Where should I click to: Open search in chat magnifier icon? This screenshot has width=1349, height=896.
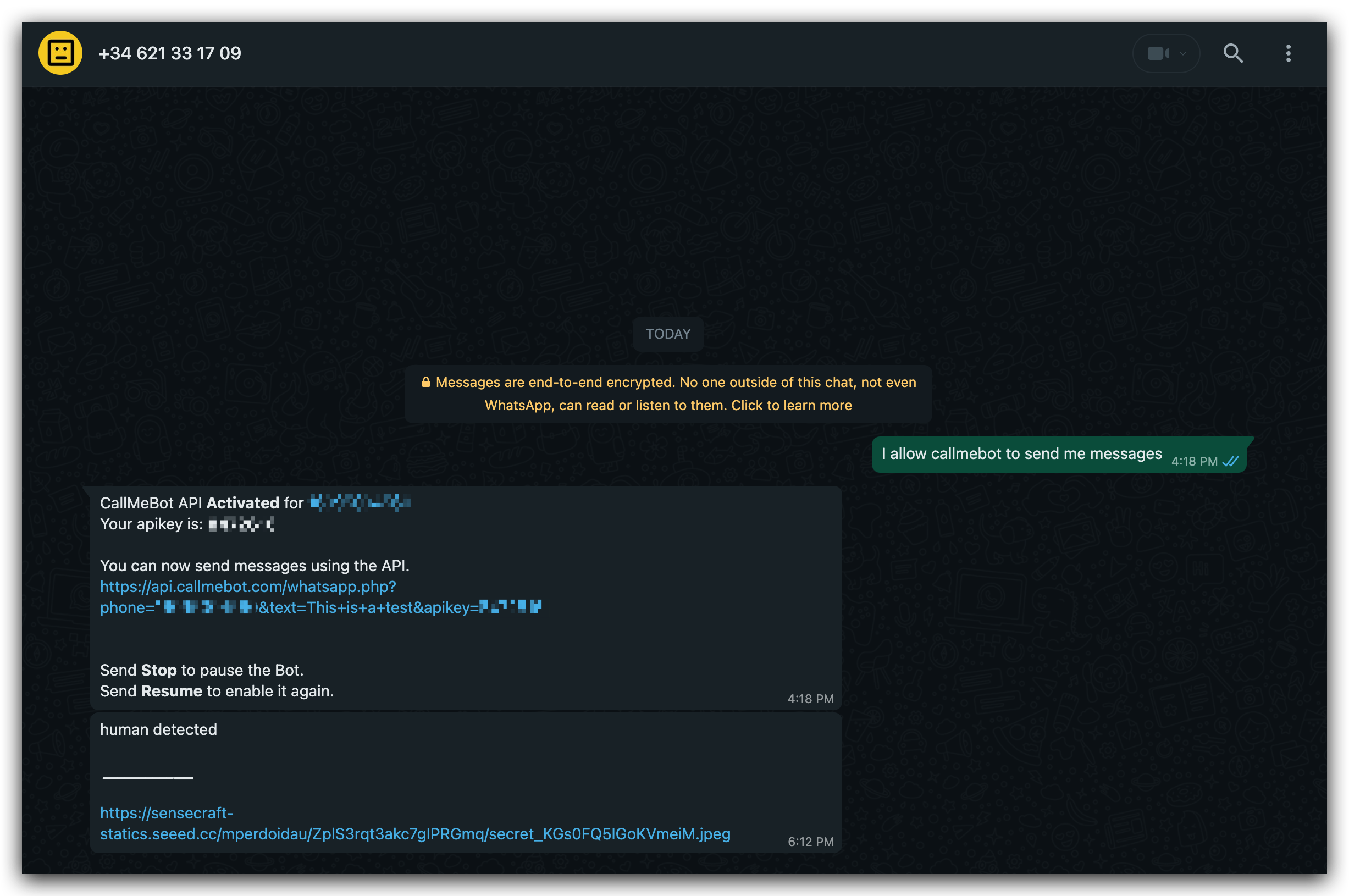click(1233, 53)
